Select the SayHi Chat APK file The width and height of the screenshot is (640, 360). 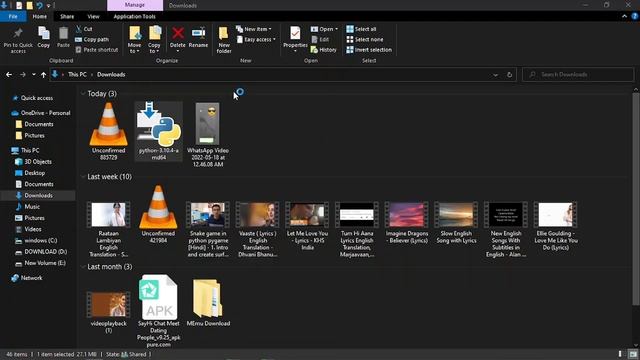click(158, 311)
